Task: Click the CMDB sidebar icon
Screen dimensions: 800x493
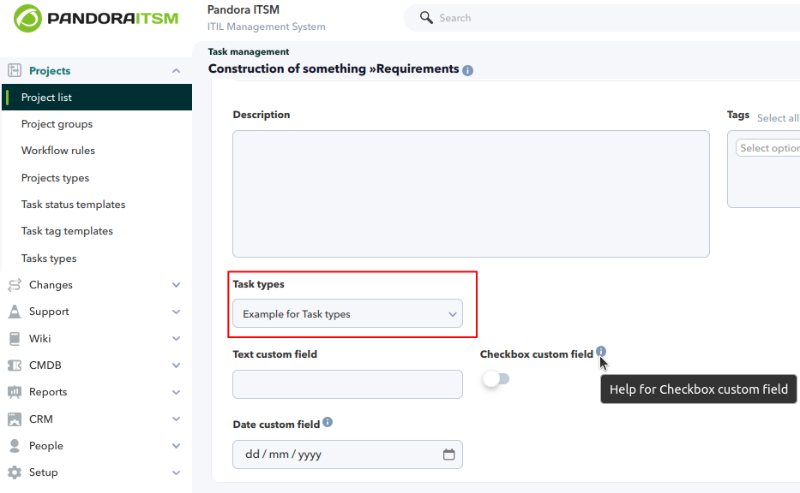Action: point(15,365)
